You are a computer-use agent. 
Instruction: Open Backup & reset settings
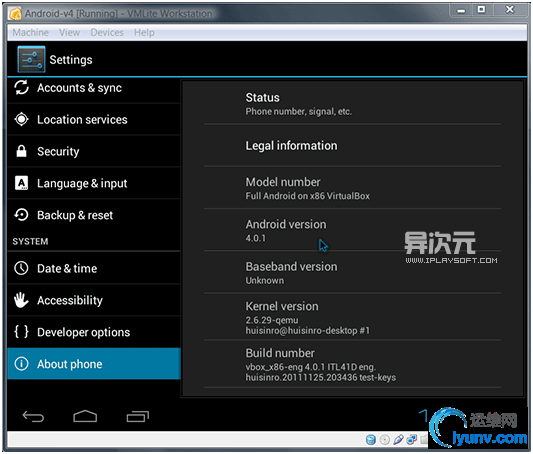(x=94, y=215)
